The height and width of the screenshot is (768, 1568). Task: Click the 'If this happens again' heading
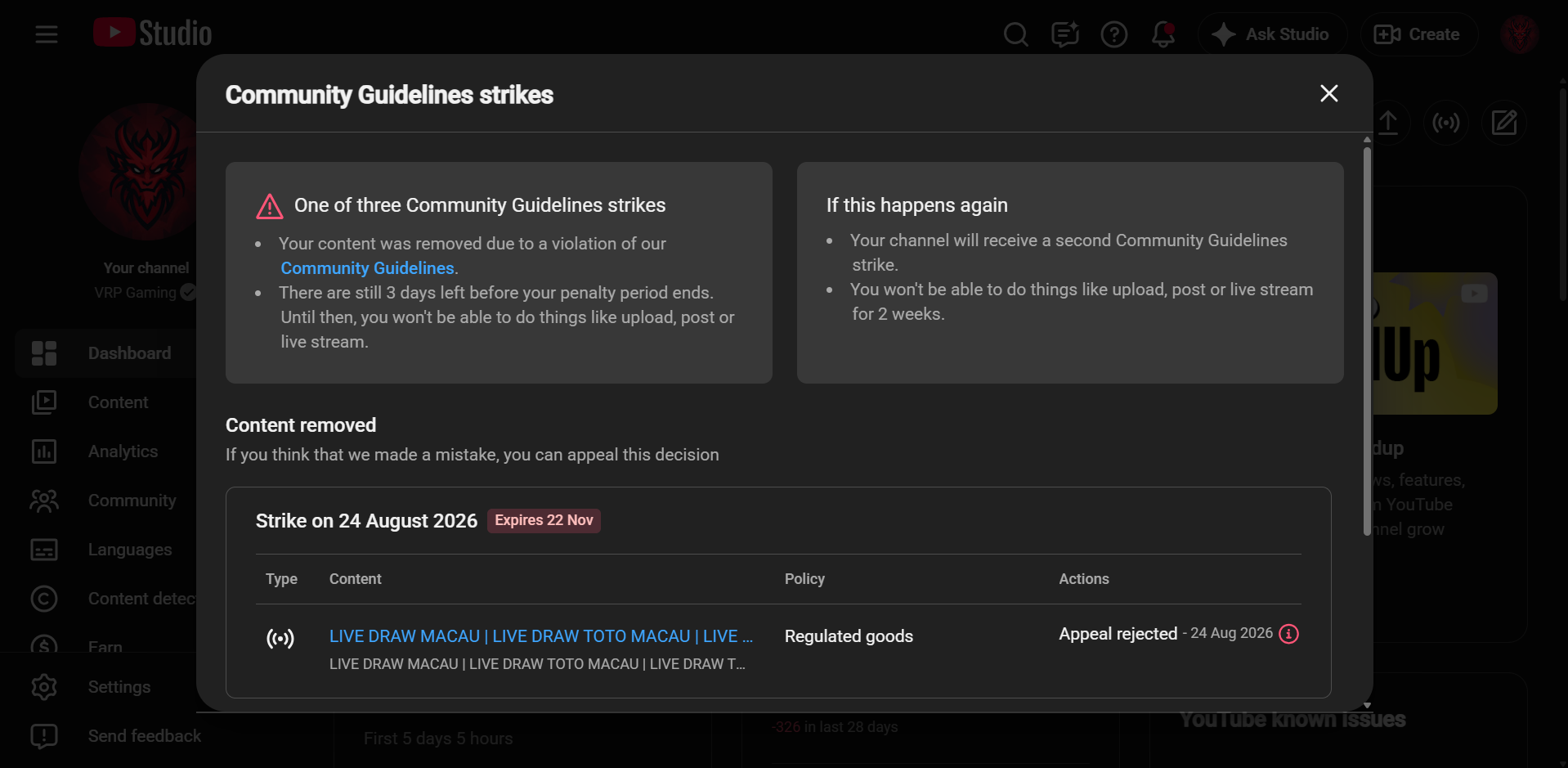pyautogui.click(x=916, y=205)
